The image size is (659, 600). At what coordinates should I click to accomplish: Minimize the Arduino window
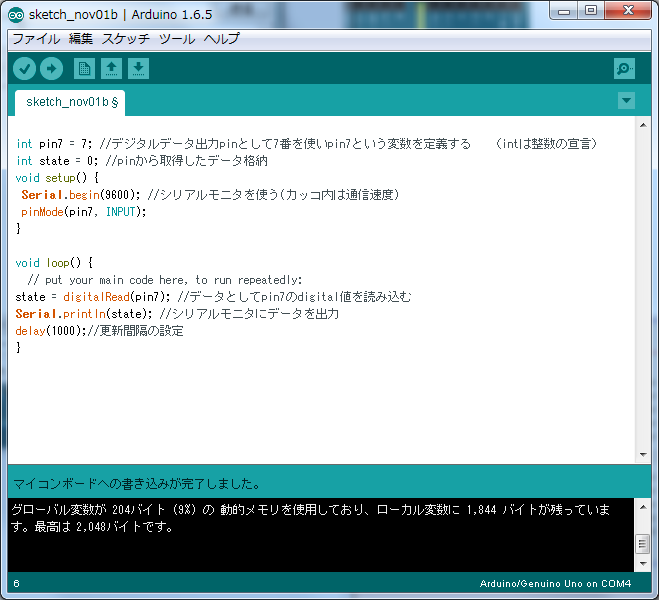coord(564,11)
